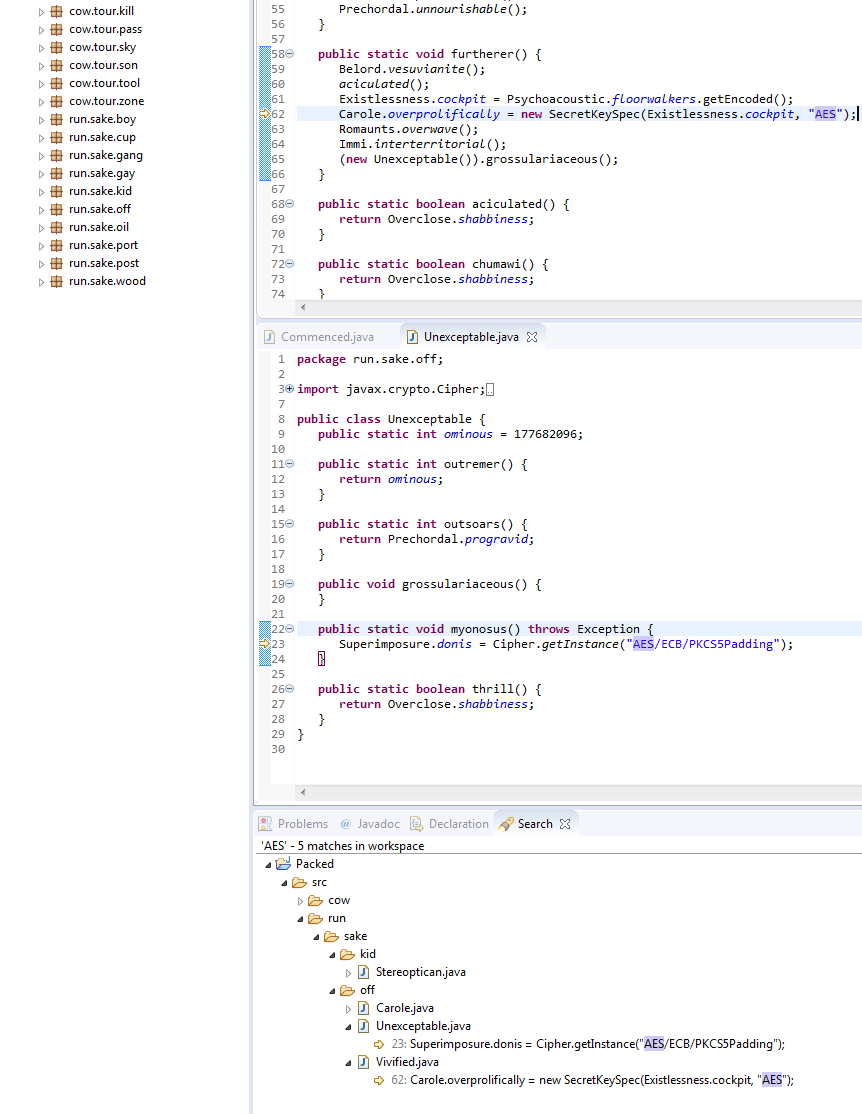Collapse the kid folder in search results
862x1114 pixels.
[332, 955]
